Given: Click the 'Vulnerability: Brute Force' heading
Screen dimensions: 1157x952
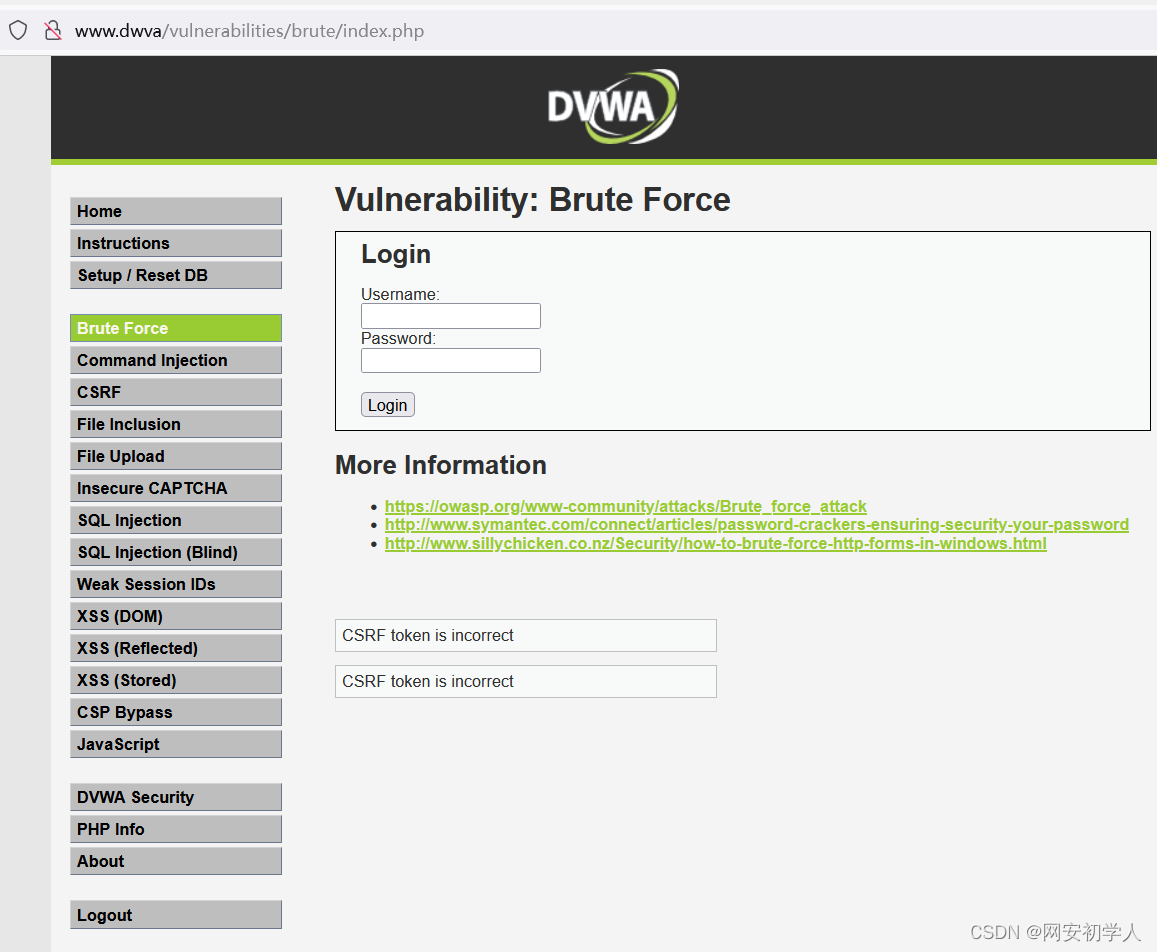Looking at the screenshot, I should tap(533, 200).
